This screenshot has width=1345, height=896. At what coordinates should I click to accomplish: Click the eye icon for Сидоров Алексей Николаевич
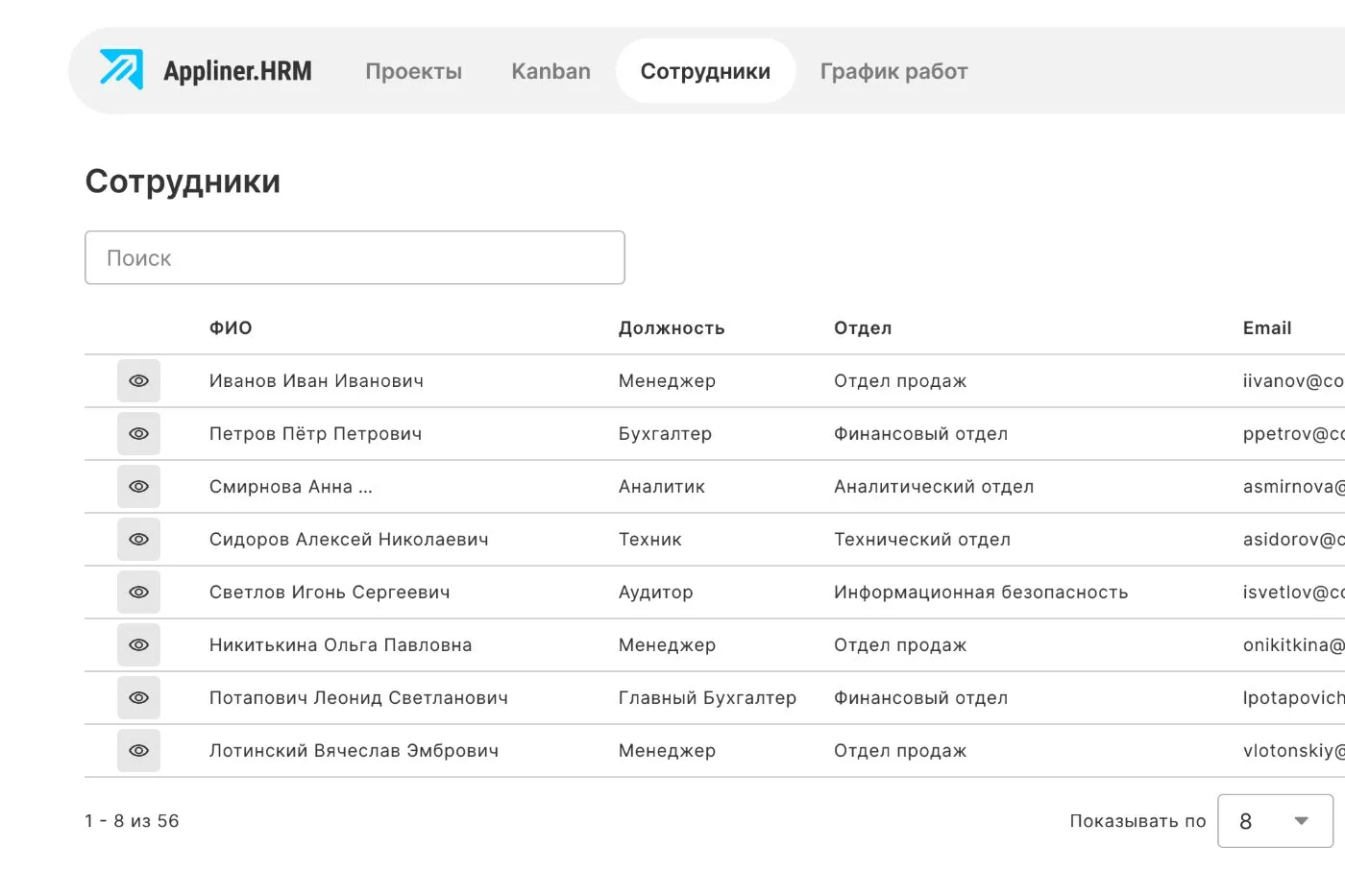[x=138, y=540]
